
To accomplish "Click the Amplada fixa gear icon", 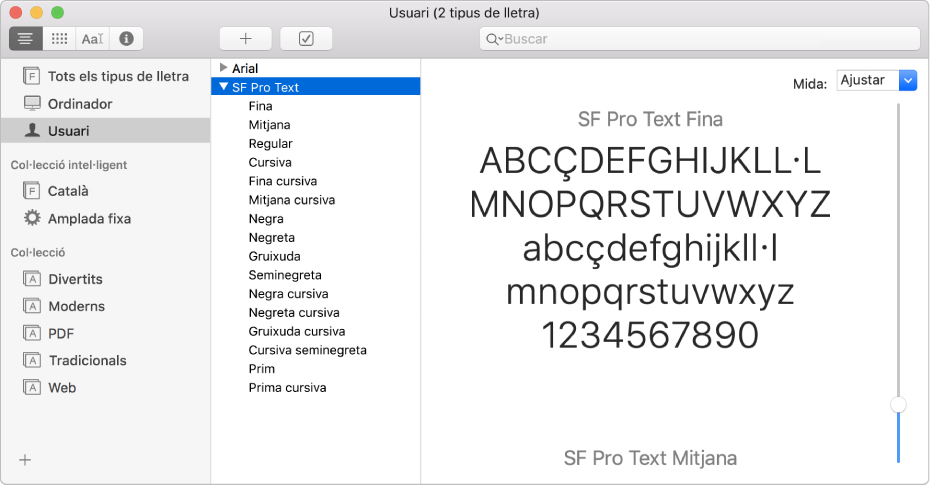I will [x=32, y=218].
